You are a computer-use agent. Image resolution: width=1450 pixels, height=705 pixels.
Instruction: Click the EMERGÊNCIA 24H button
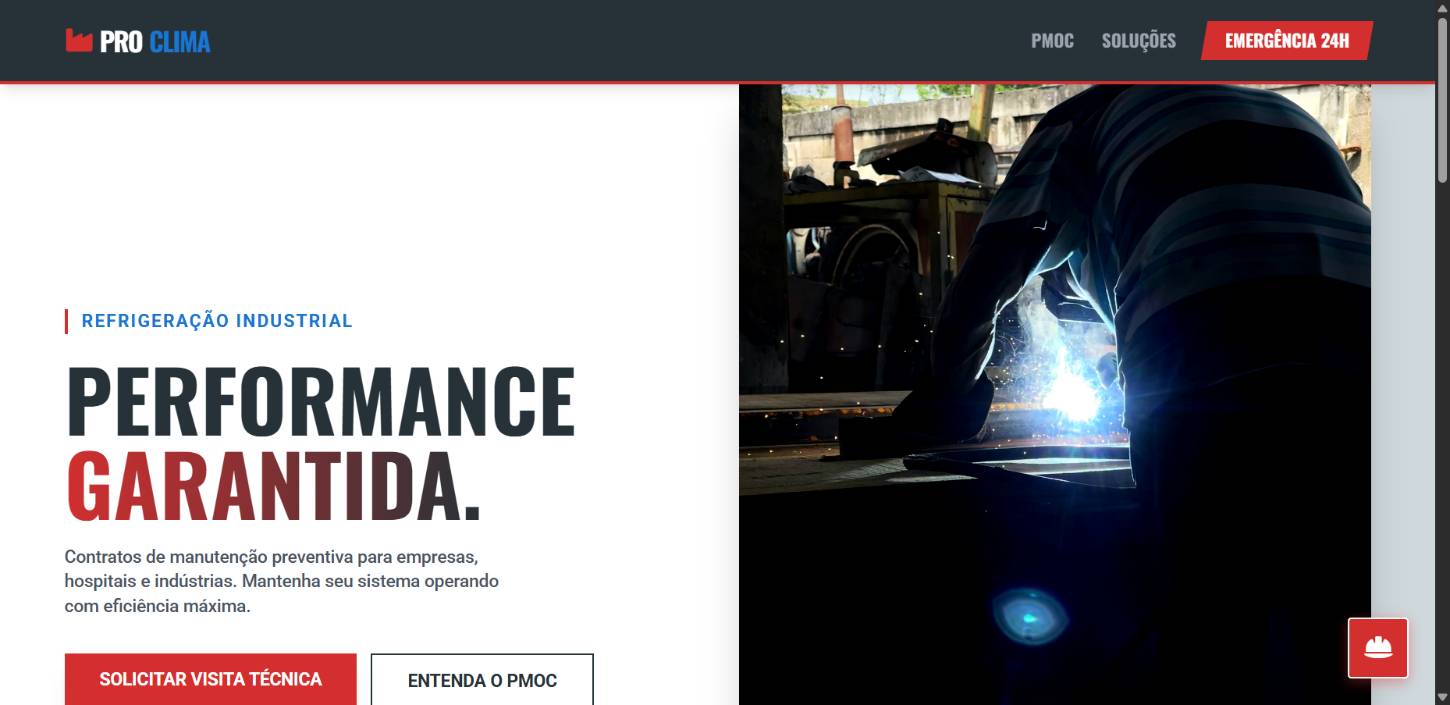click(x=1287, y=41)
